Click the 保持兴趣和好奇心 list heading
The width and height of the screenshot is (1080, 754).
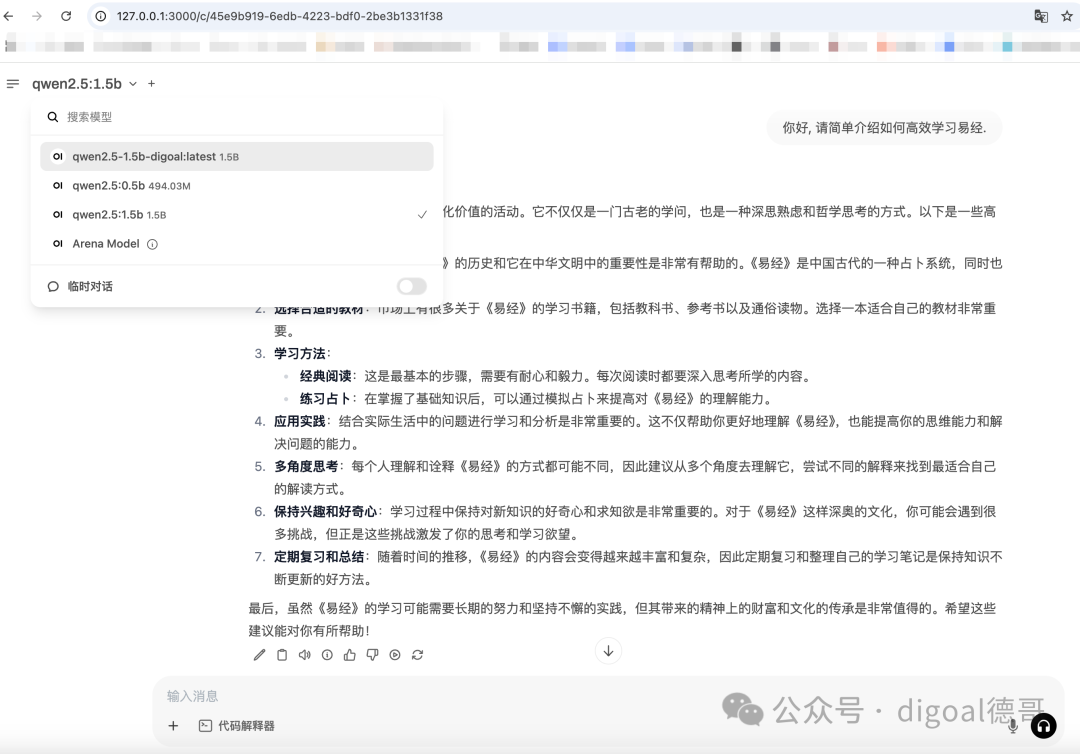(x=326, y=512)
